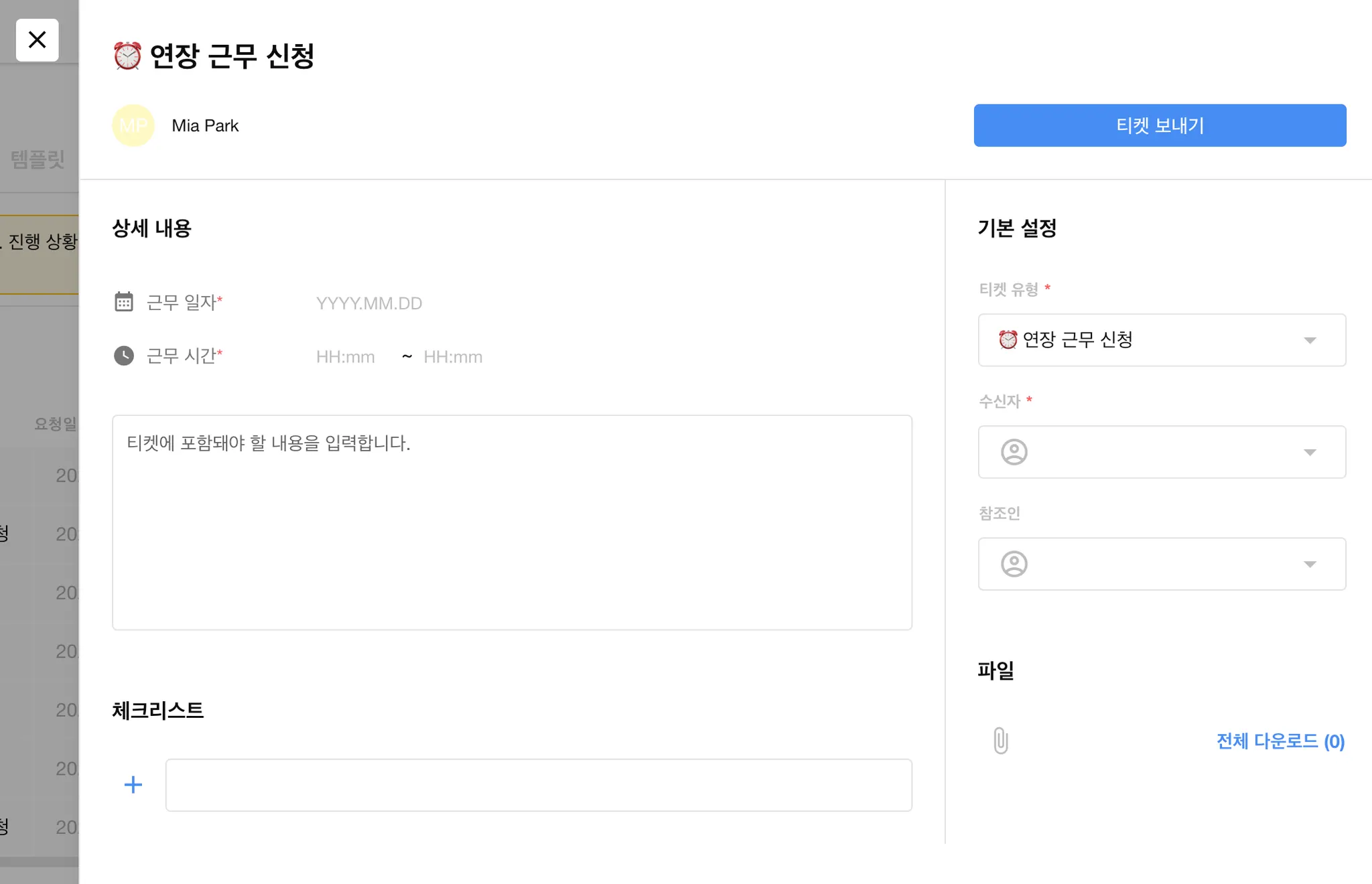Click the 전체 다운로드 (0) link
1372x884 pixels.
tap(1280, 741)
